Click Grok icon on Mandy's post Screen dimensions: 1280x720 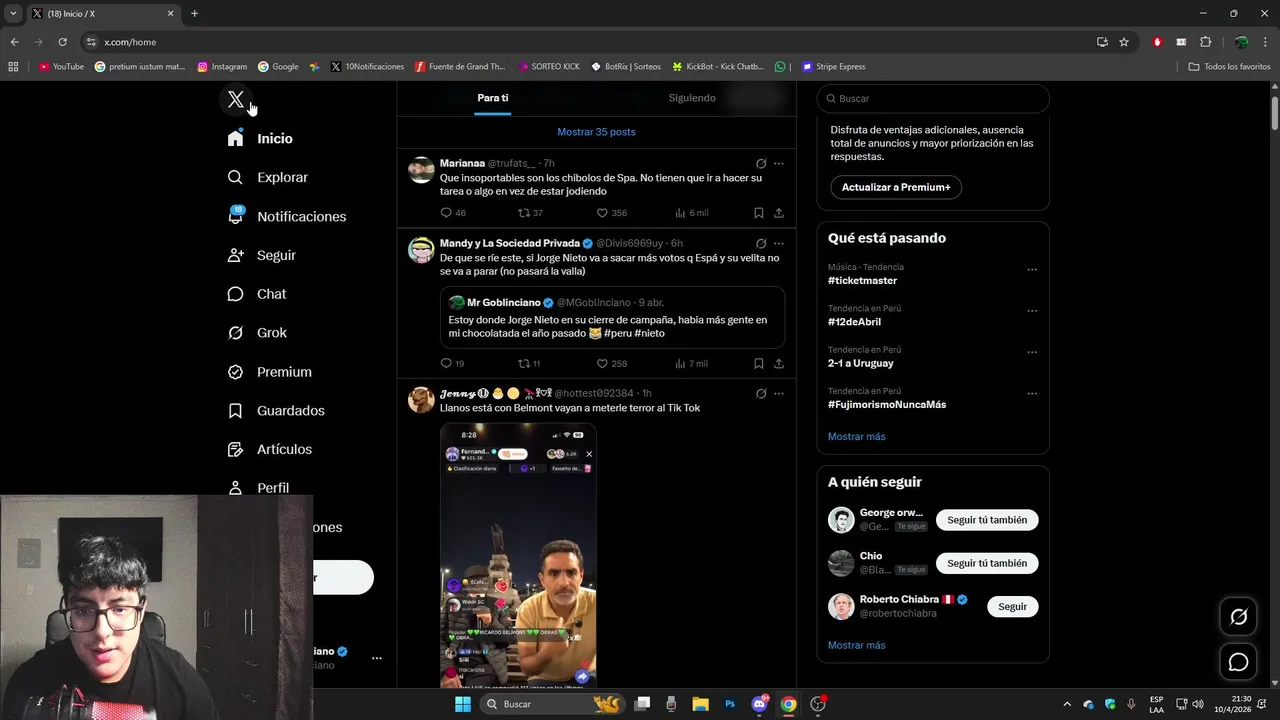click(x=761, y=243)
